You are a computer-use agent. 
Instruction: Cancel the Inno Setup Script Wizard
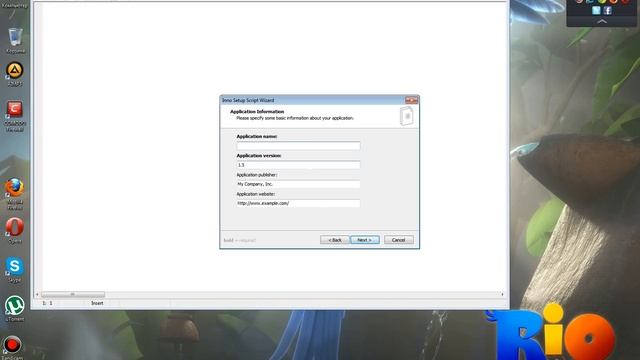[399, 240]
